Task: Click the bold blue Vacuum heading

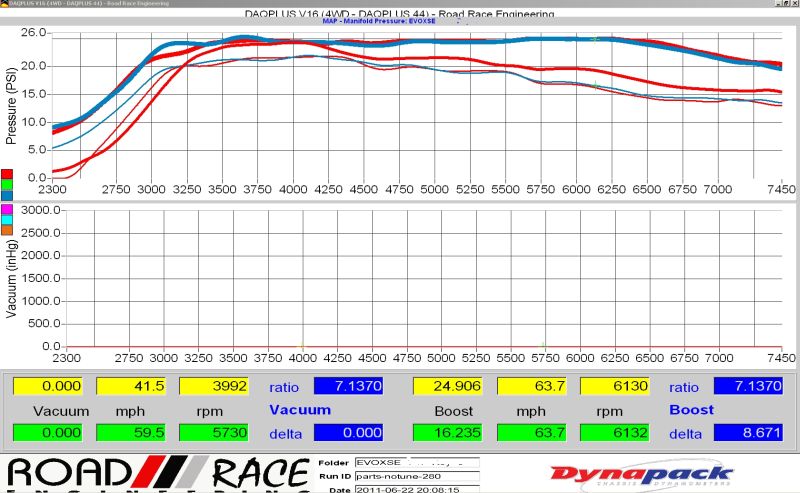Action: coord(300,410)
